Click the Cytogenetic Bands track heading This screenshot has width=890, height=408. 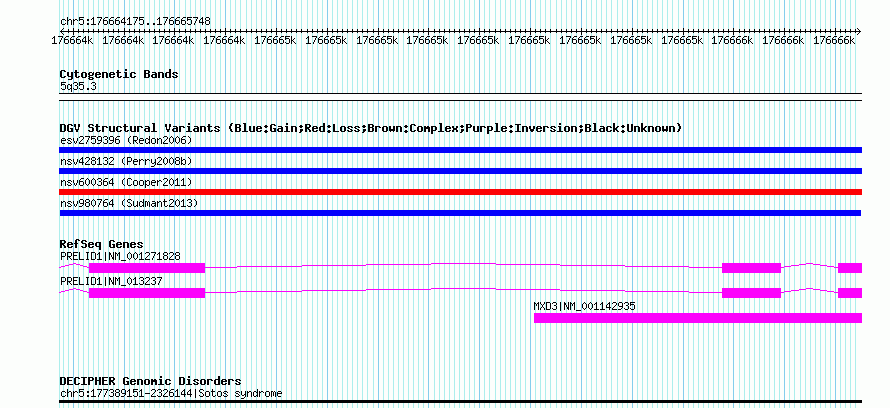point(119,74)
